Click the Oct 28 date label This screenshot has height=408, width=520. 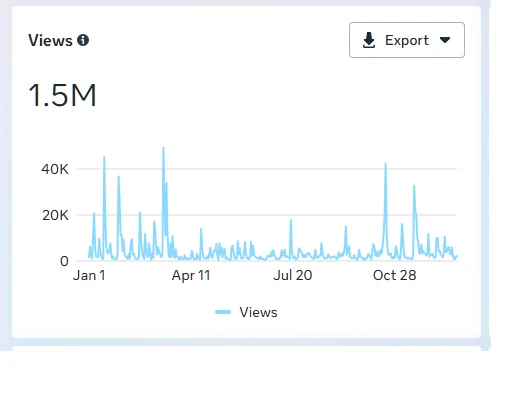click(395, 275)
